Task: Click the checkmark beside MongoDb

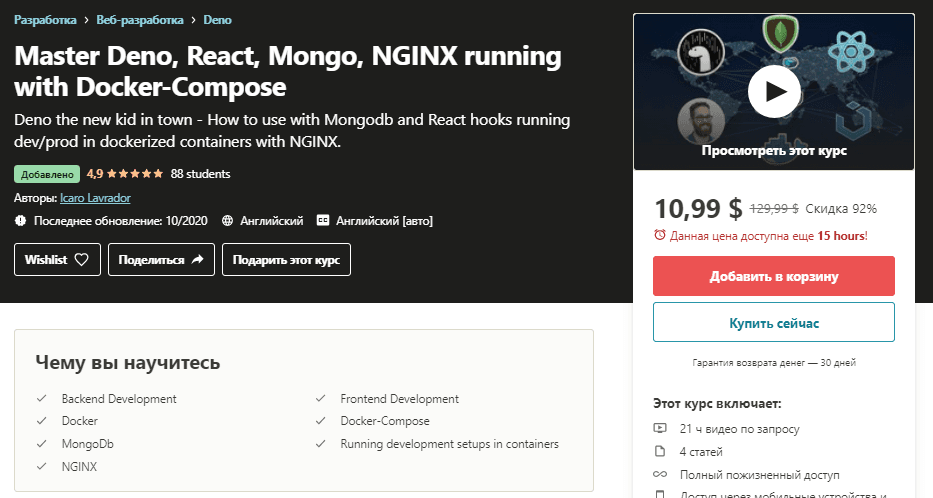Action: click(42, 444)
